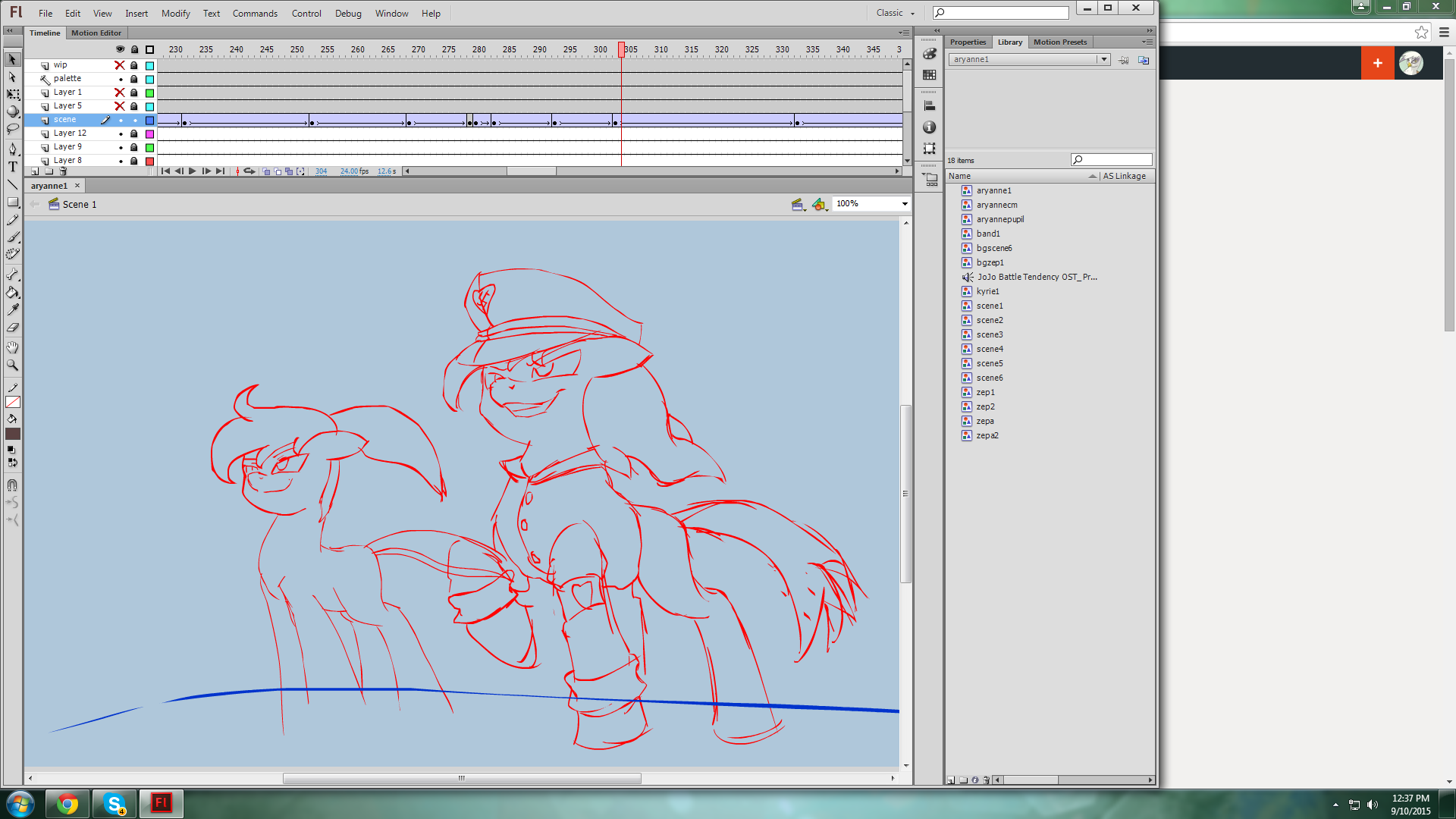Select the Text tool
Viewport: 1456px width, 819px height.
point(13,167)
